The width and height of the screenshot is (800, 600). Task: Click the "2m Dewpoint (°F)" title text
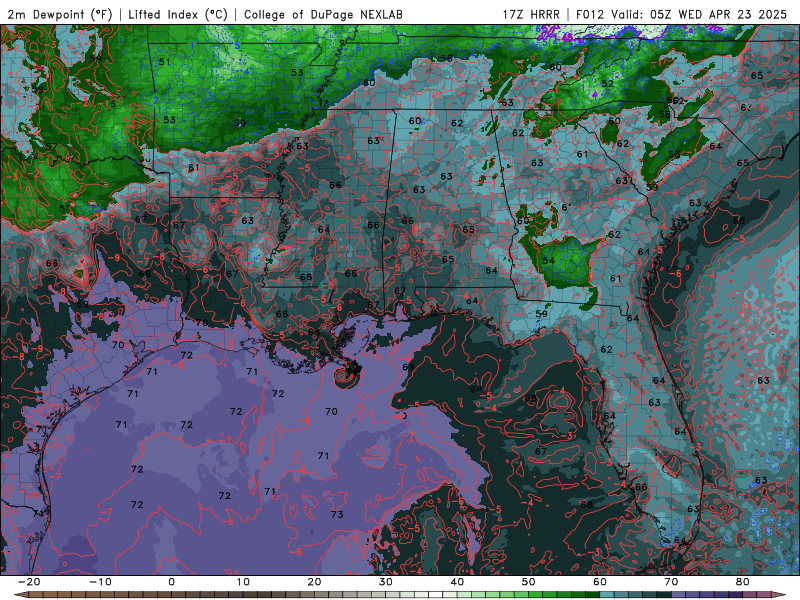tap(60, 14)
